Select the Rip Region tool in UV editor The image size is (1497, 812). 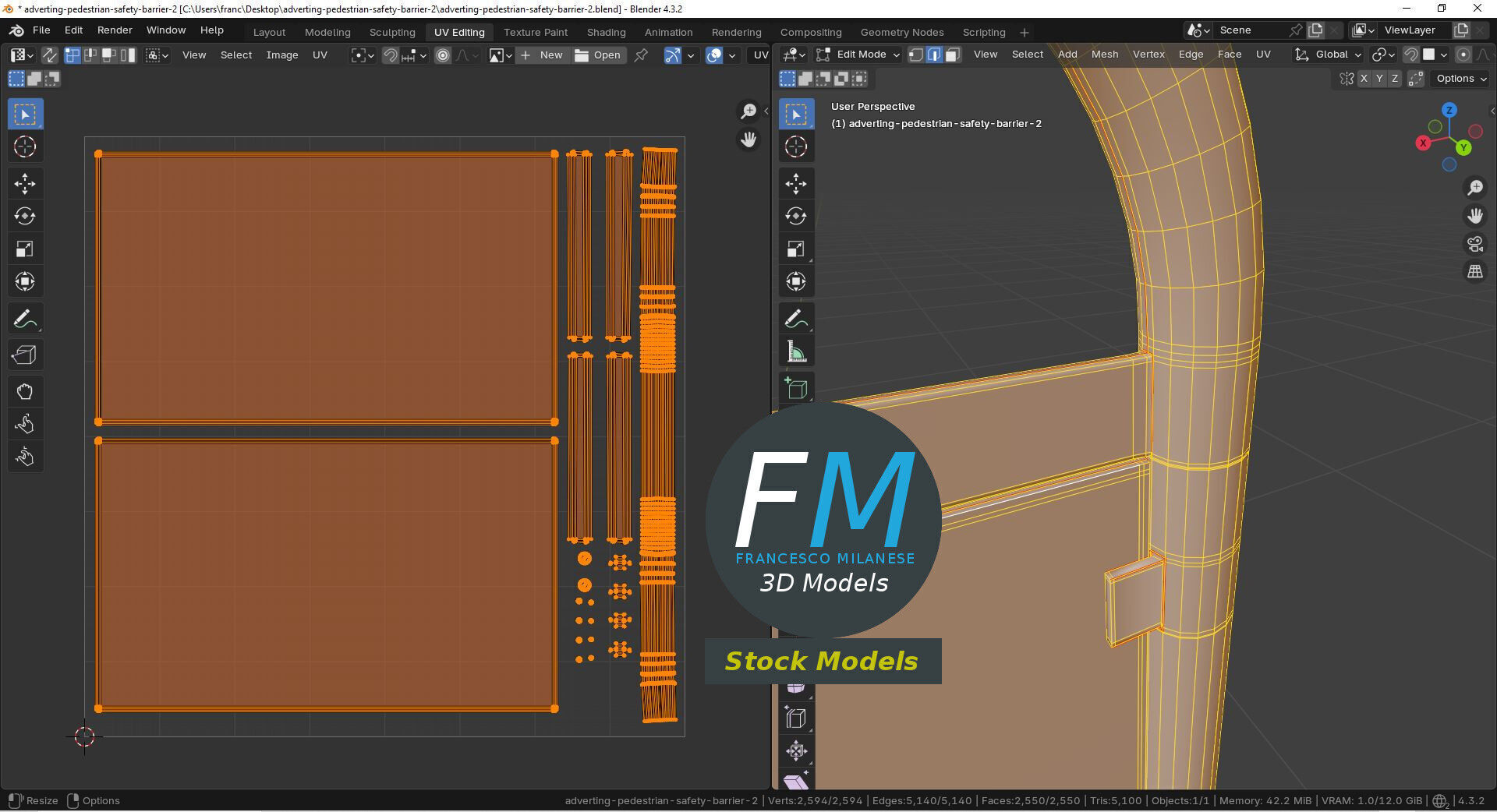25,355
